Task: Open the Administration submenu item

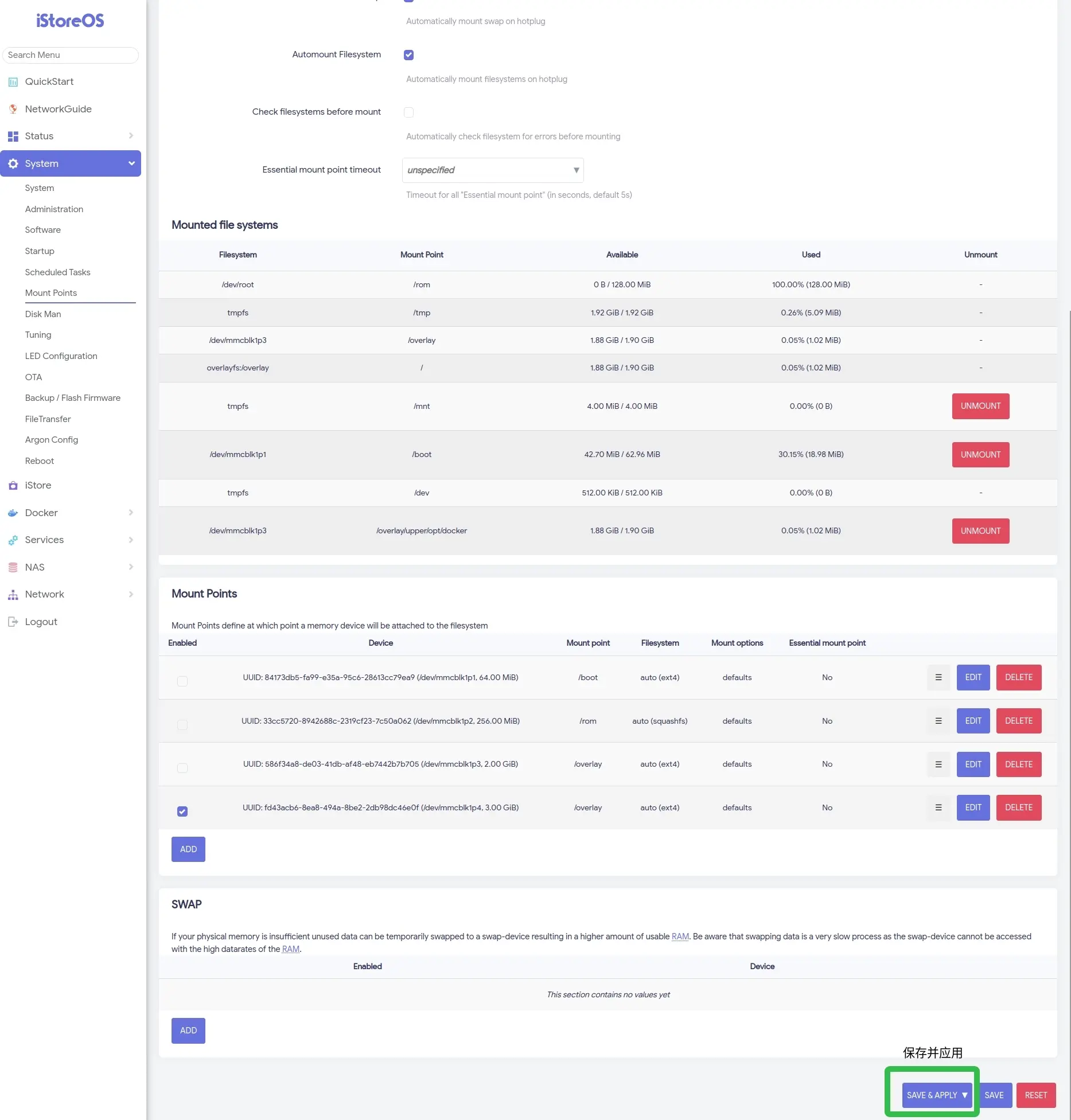Action: (x=54, y=209)
